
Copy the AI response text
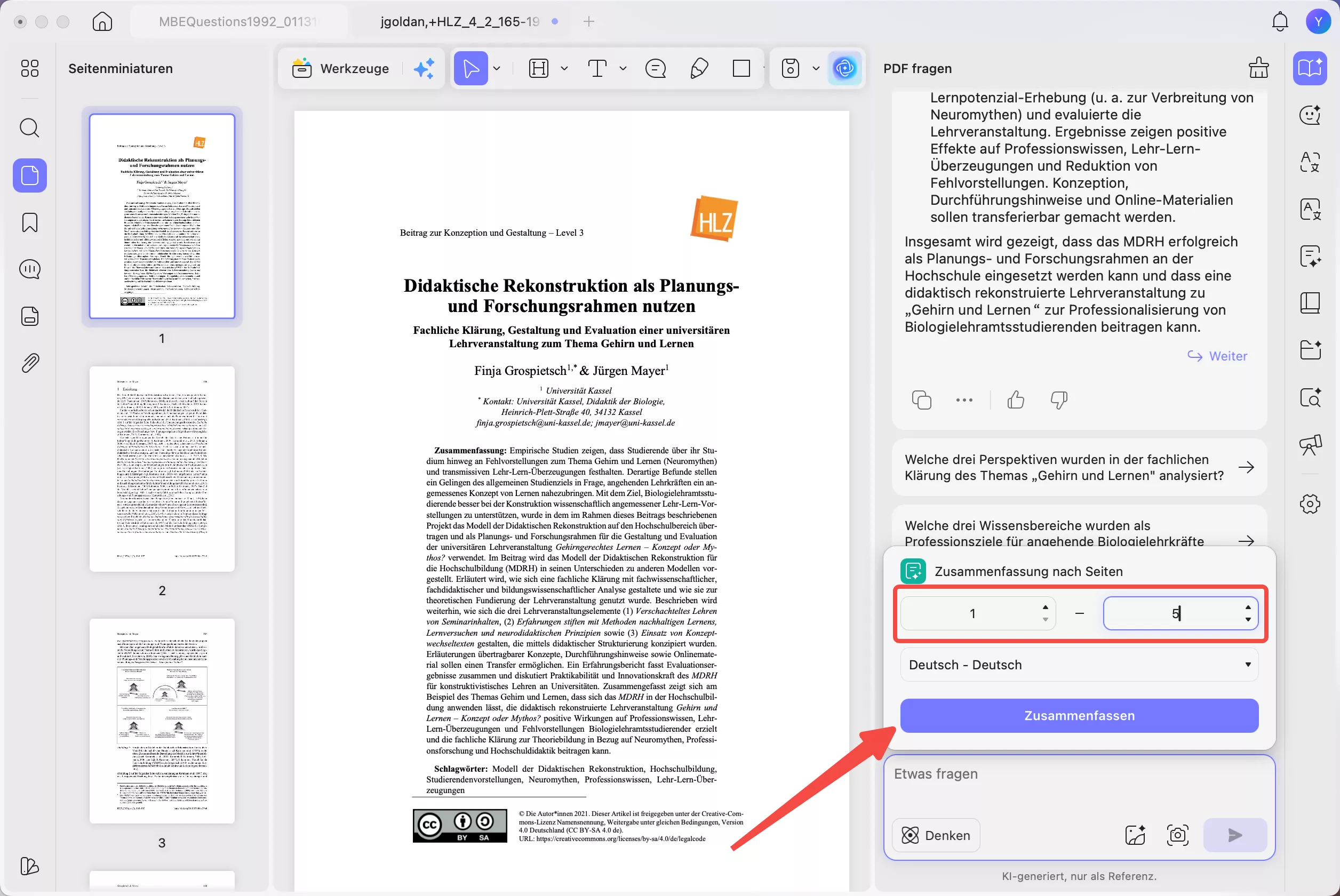921,400
